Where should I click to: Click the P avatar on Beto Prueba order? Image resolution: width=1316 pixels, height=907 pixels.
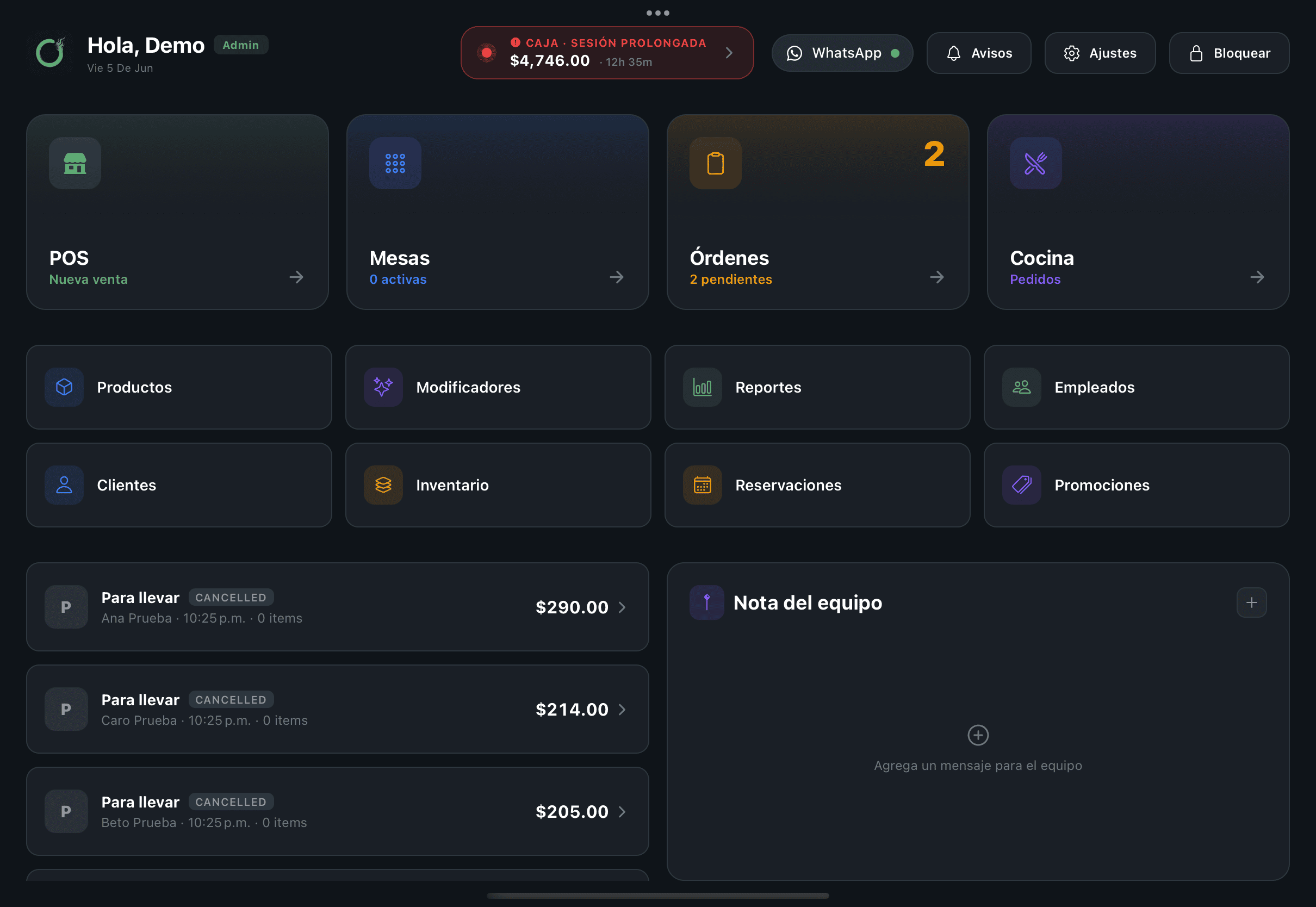66,811
